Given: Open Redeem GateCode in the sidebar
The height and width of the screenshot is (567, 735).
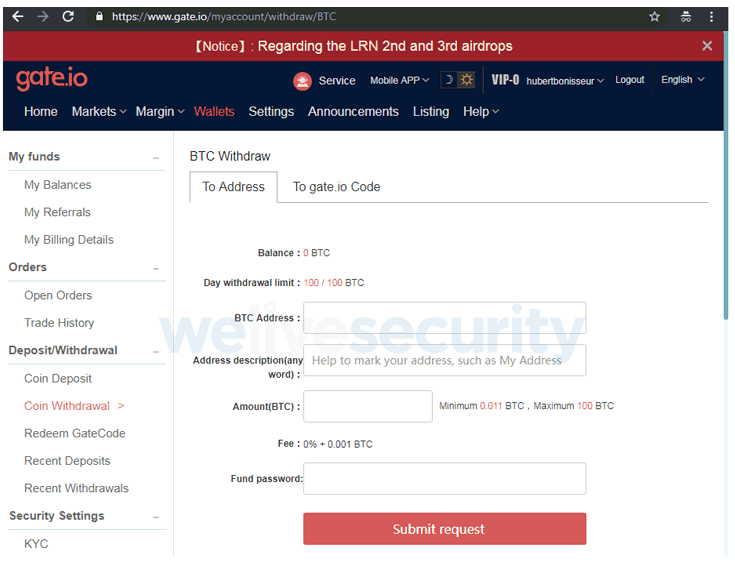Looking at the screenshot, I should click(75, 433).
